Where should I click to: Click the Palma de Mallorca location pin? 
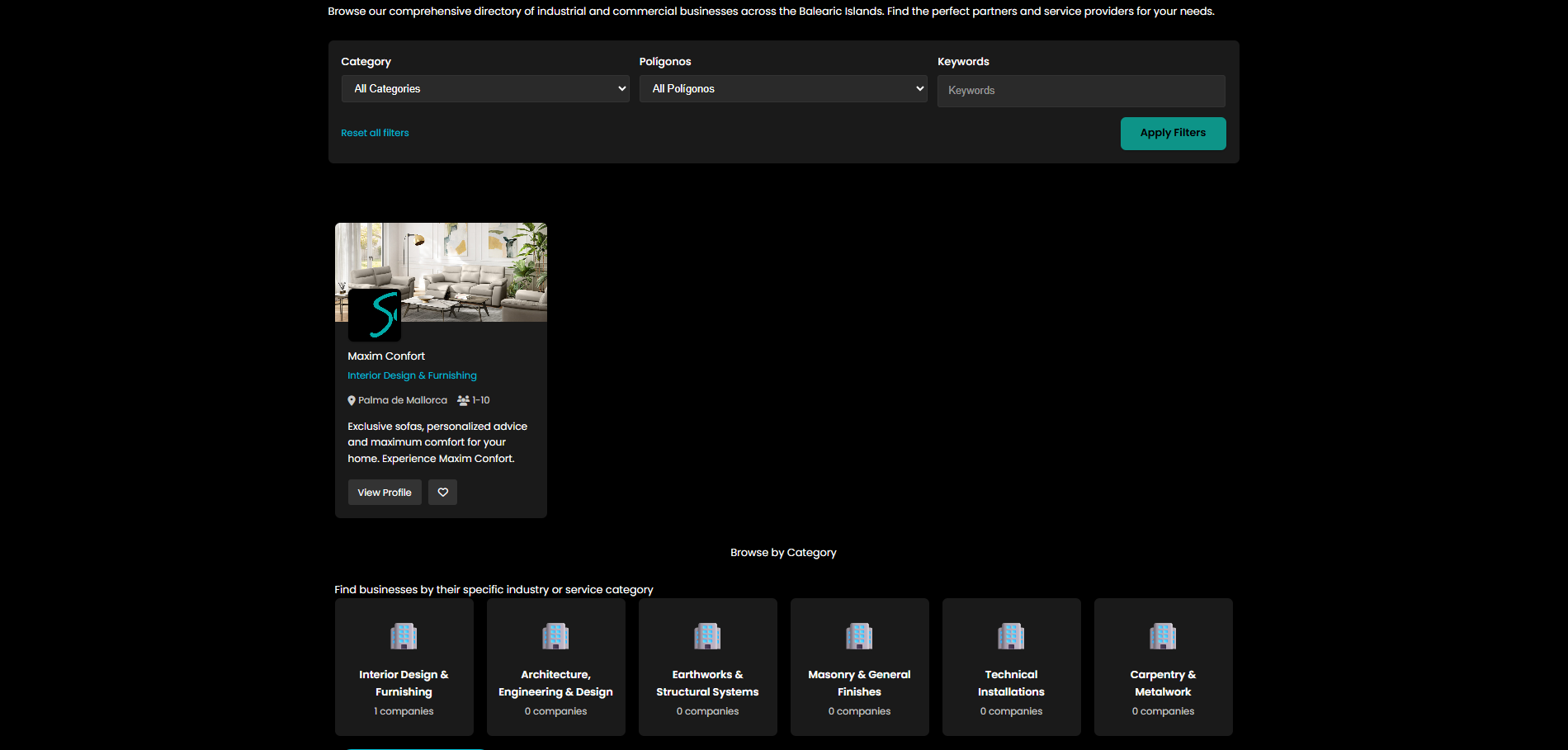click(352, 401)
